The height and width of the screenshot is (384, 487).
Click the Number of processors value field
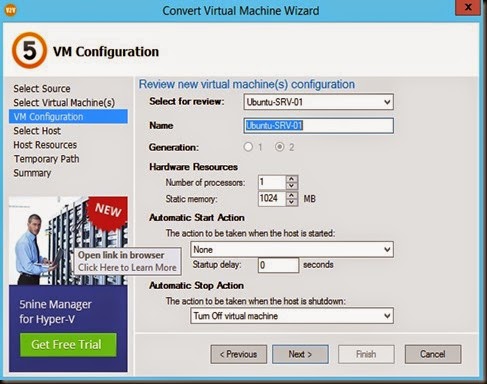click(272, 182)
